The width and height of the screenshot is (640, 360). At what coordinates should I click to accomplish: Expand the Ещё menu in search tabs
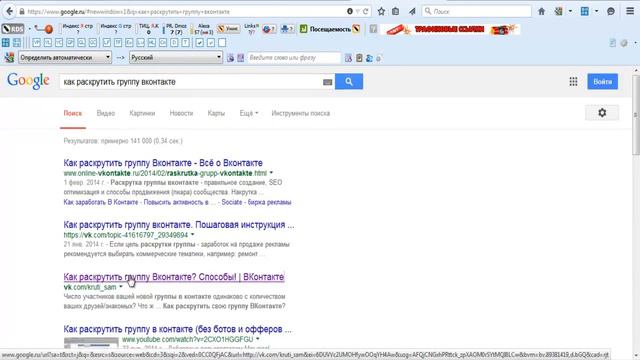pyautogui.click(x=249, y=113)
